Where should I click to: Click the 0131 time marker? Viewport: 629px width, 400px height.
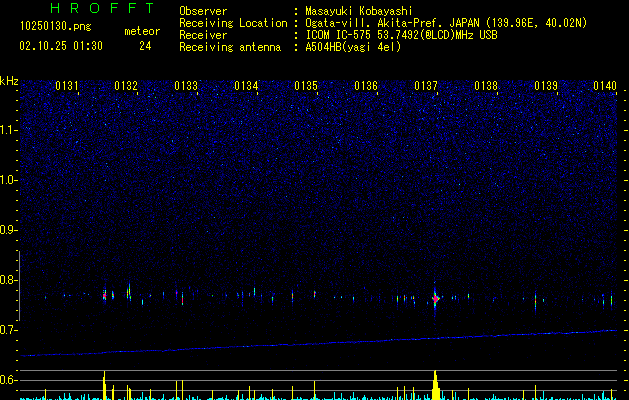click(x=67, y=86)
